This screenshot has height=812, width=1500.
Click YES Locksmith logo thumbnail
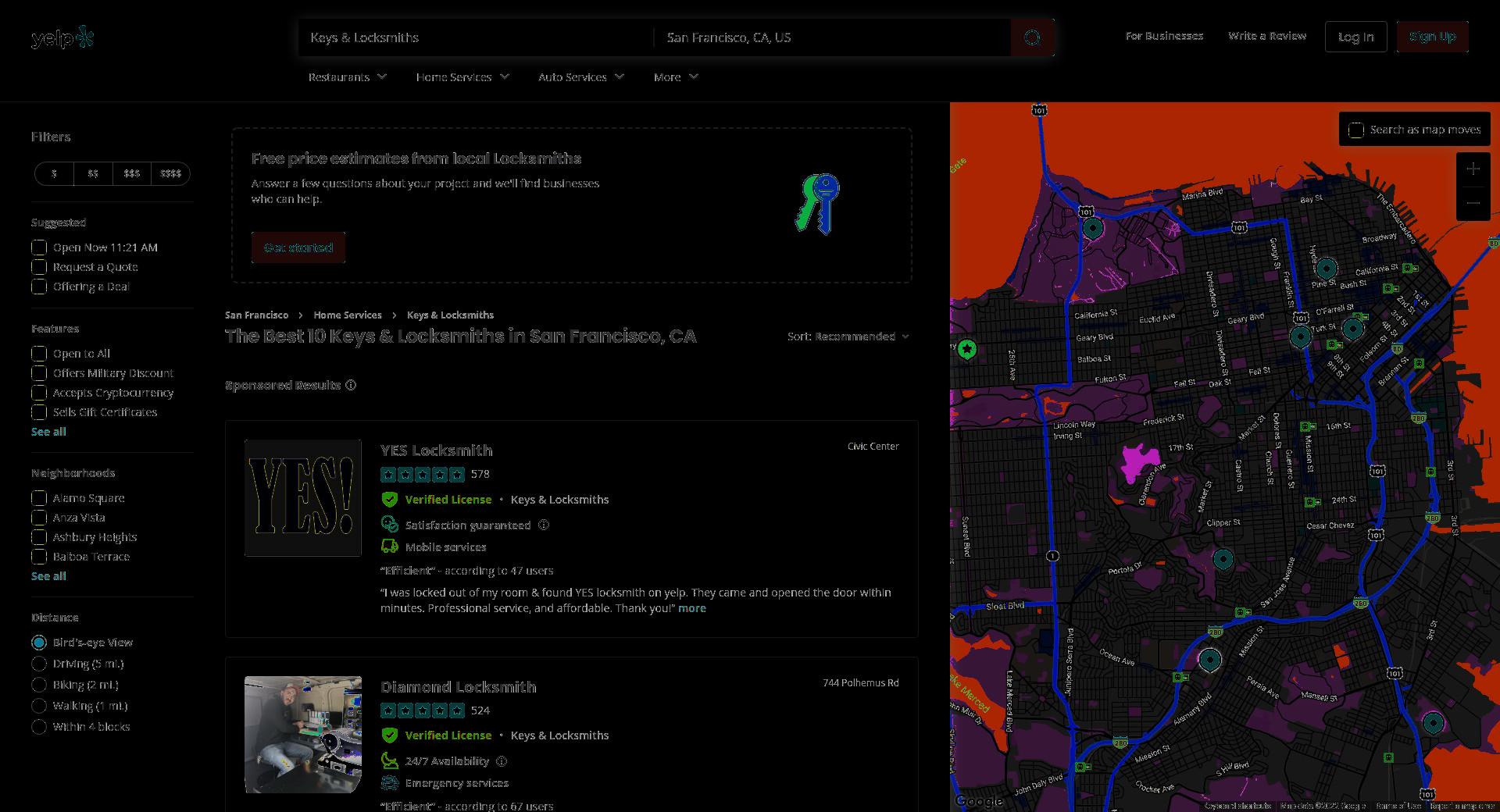click(x=303, y=498)
